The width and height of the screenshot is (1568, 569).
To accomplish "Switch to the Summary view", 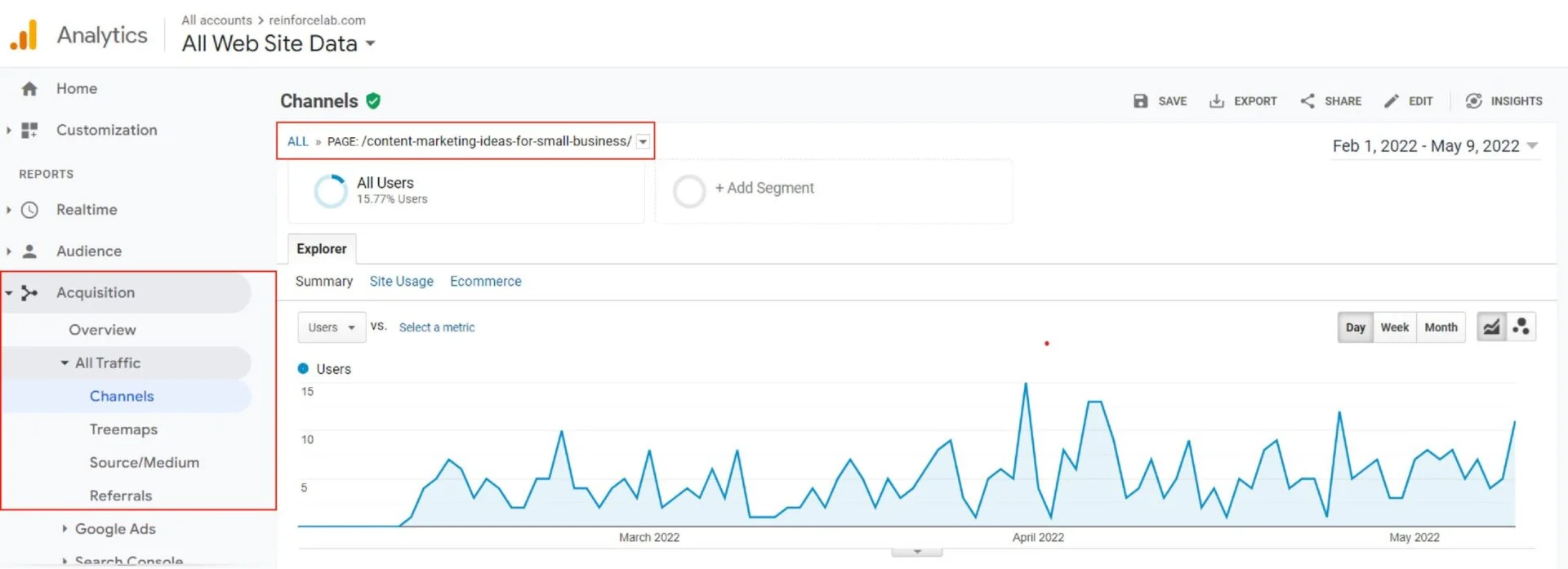I will point(324,281).
